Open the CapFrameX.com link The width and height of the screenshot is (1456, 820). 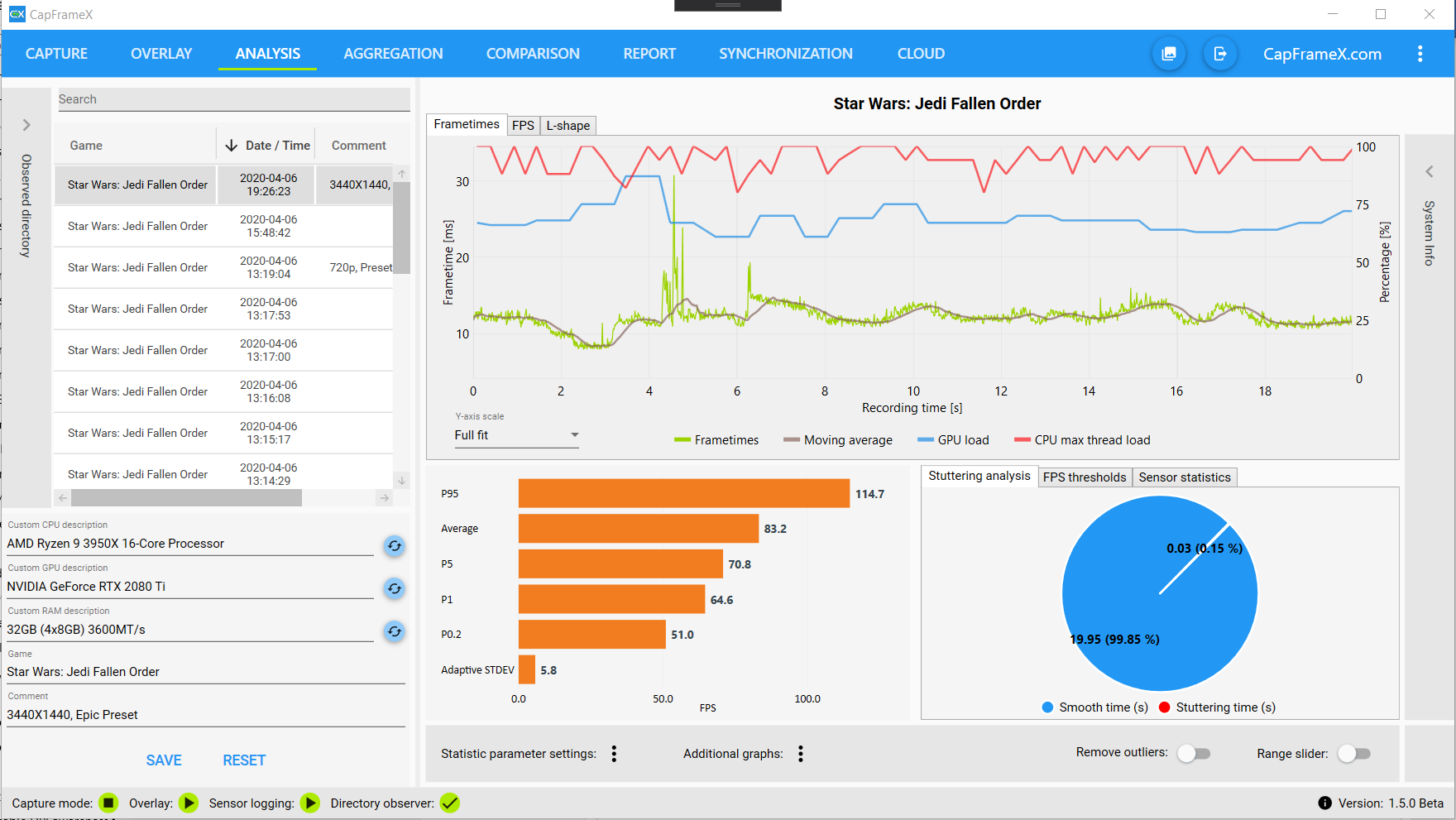coord(1322,54)
